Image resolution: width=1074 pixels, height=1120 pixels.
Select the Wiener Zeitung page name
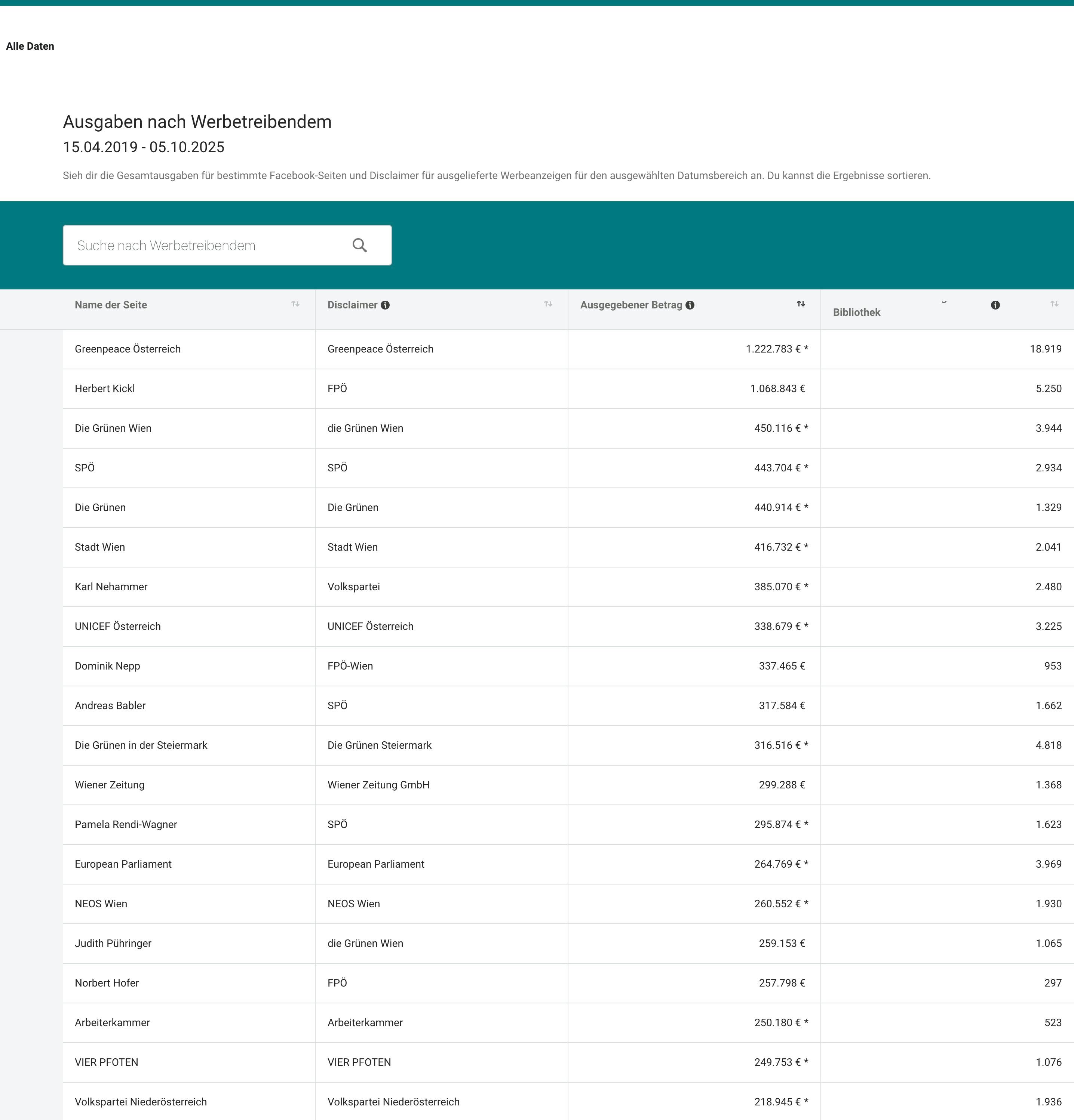[x=110, y=785]
